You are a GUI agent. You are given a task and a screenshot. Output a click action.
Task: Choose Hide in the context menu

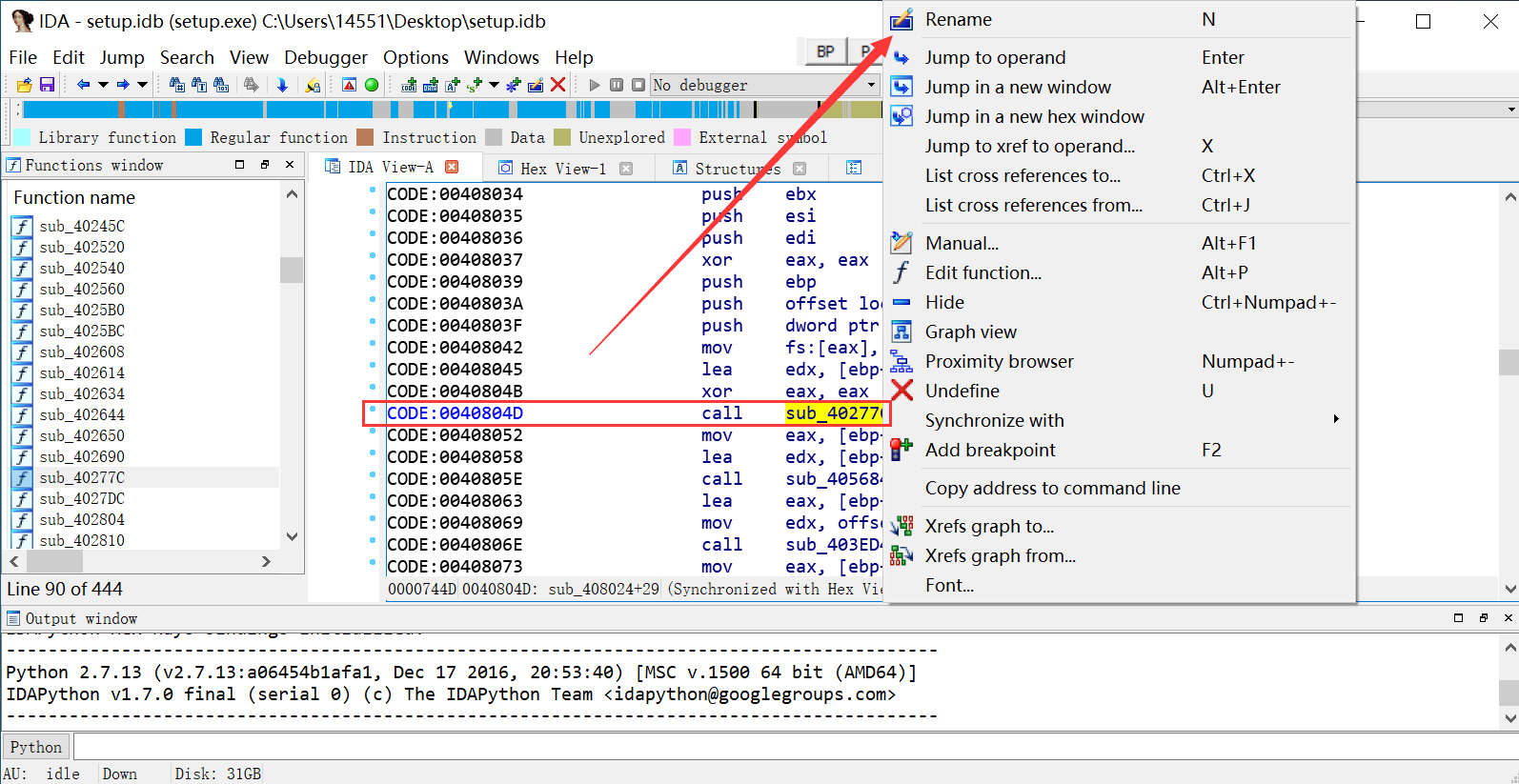point(1120,302)
